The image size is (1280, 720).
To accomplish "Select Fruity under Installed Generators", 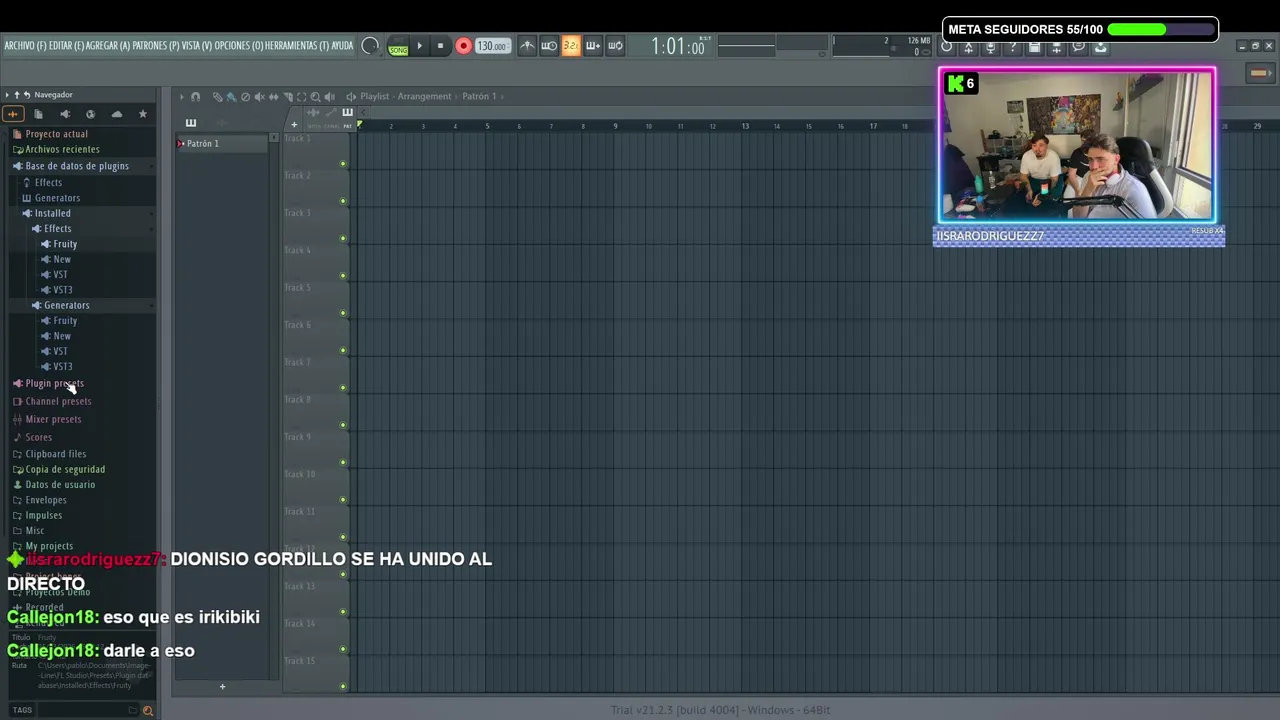I will click(x=65, y=321).
